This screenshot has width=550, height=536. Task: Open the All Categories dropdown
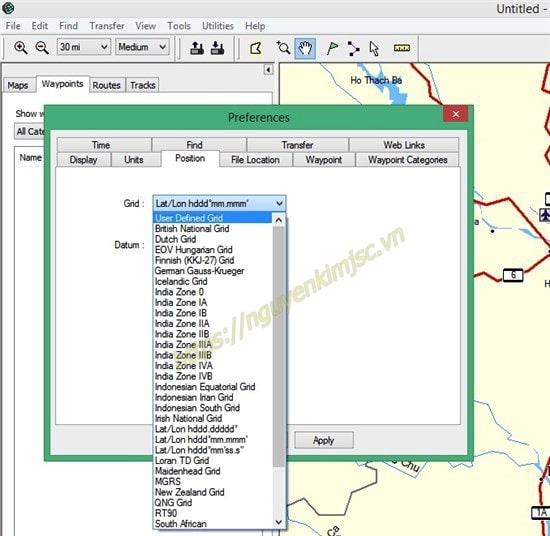pyautogui.click(x=29, y=131)
